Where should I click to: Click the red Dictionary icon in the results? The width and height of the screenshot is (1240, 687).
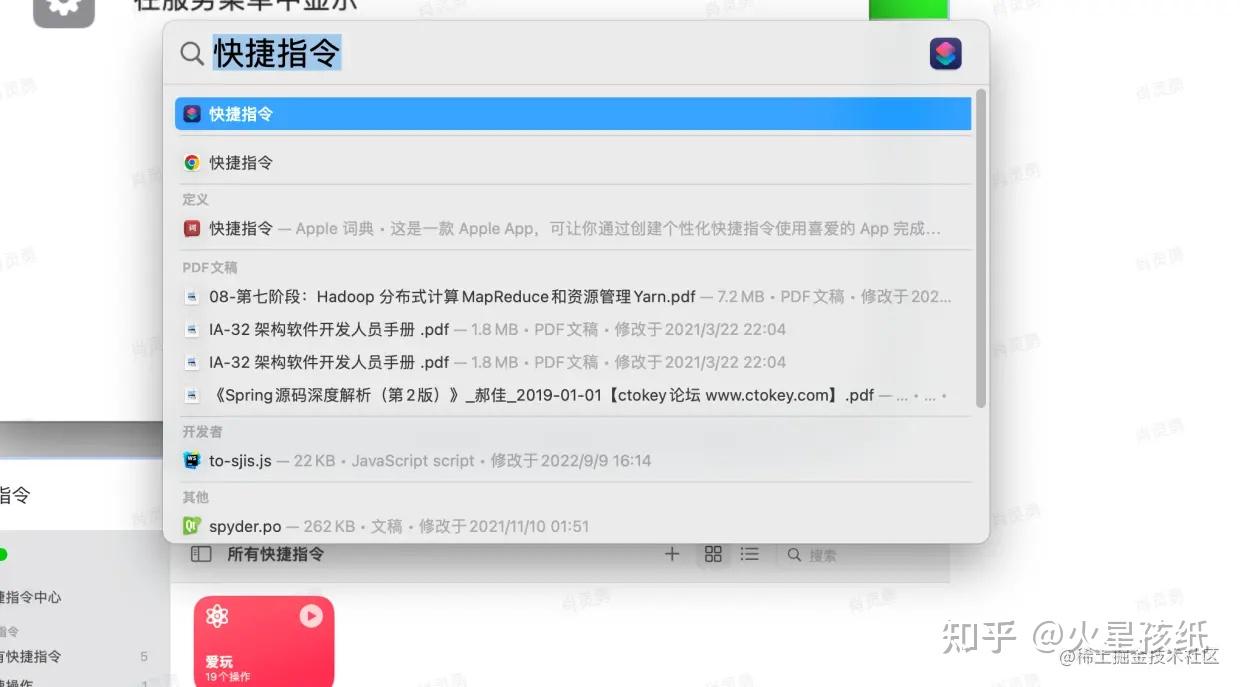[192, 228]
